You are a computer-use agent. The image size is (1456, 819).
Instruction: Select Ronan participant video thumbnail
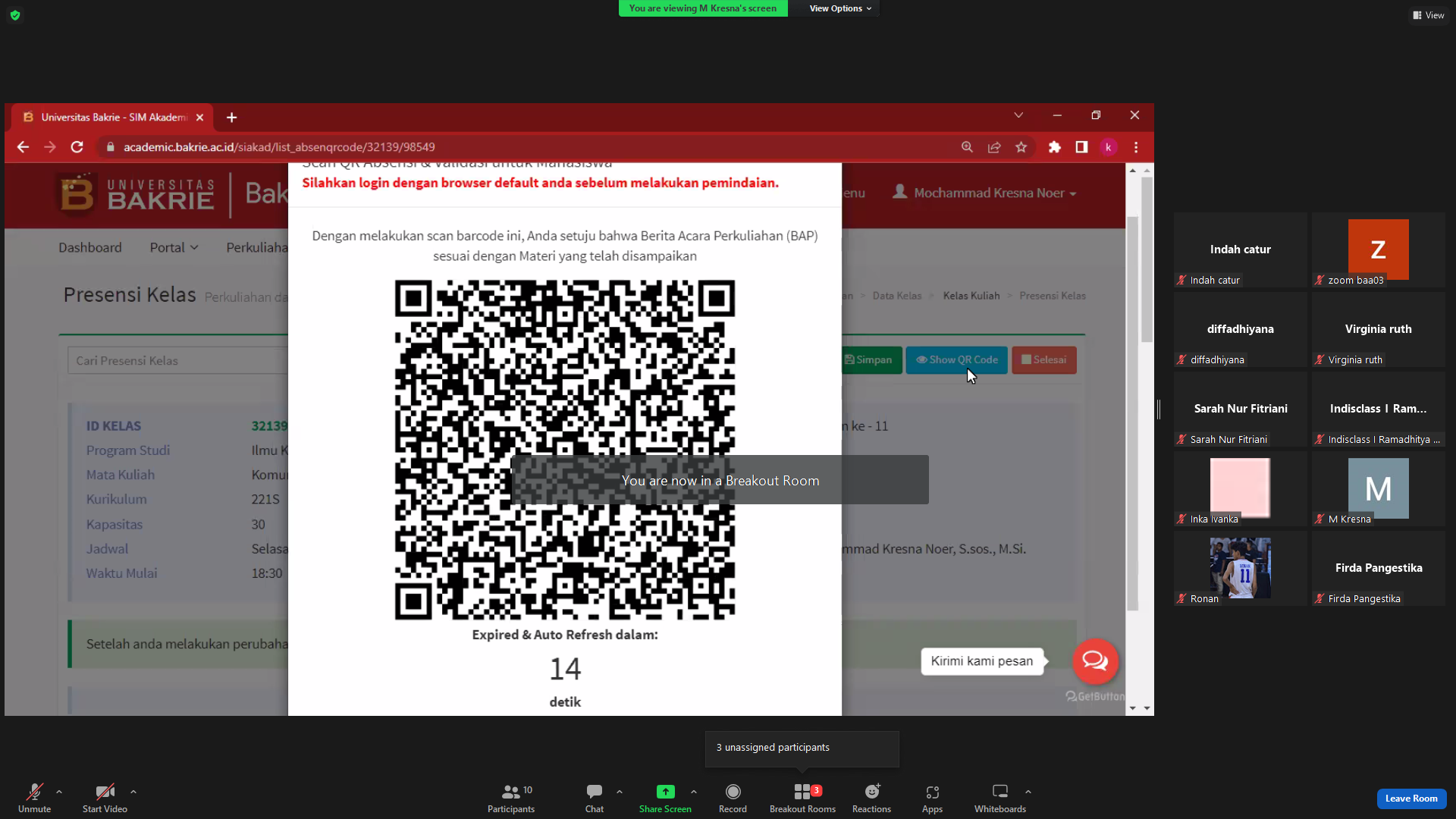click(x=1241, y=568)
